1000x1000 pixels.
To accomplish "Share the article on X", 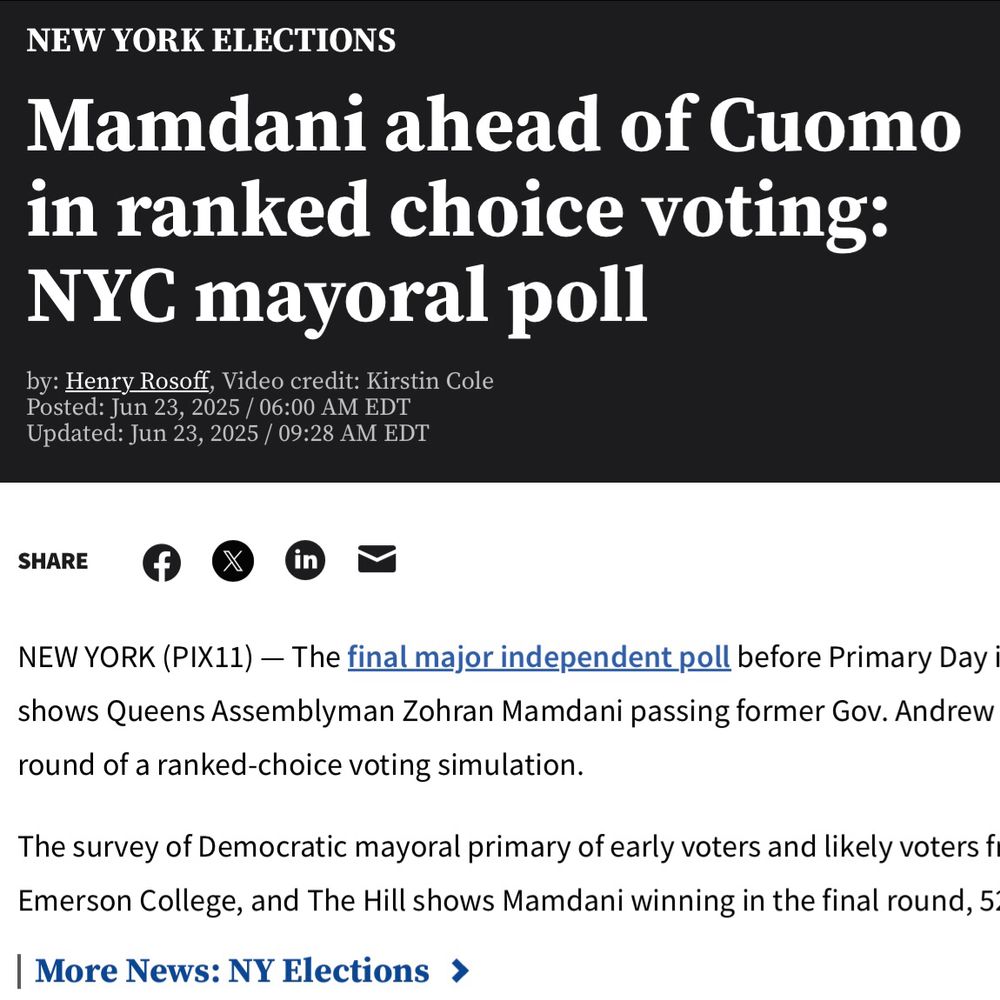I will (233, 561).
